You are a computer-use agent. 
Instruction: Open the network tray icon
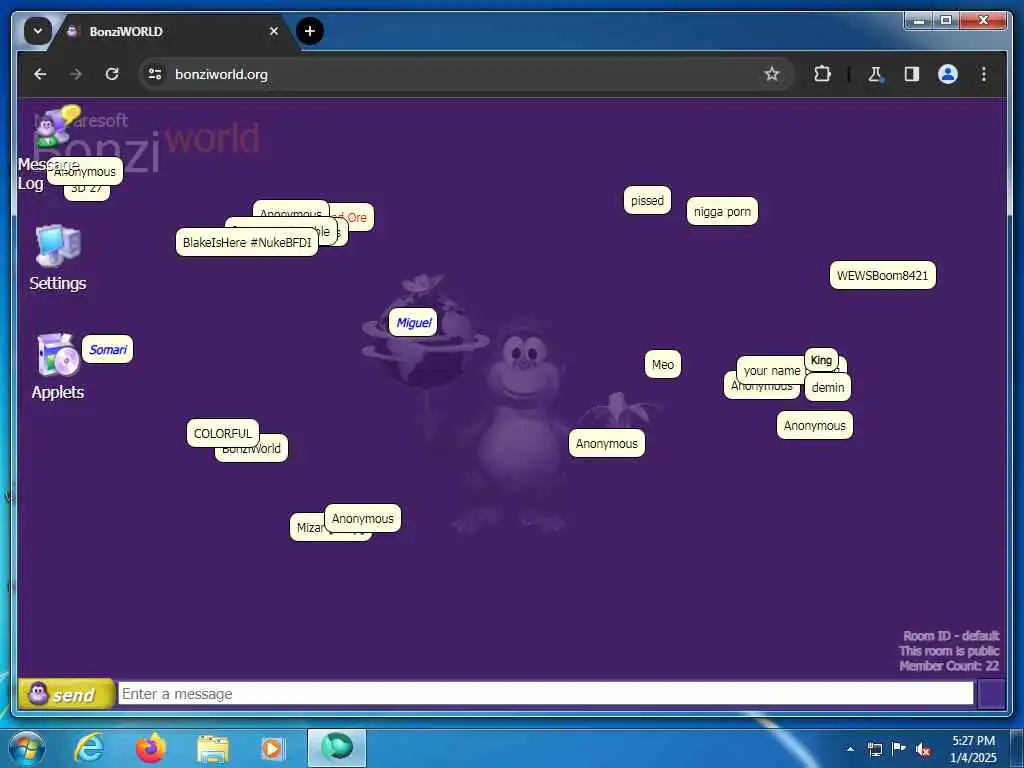point(874,749)
